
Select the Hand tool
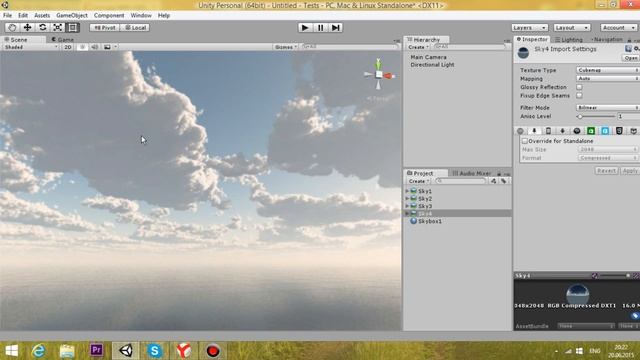coord(12,28)
